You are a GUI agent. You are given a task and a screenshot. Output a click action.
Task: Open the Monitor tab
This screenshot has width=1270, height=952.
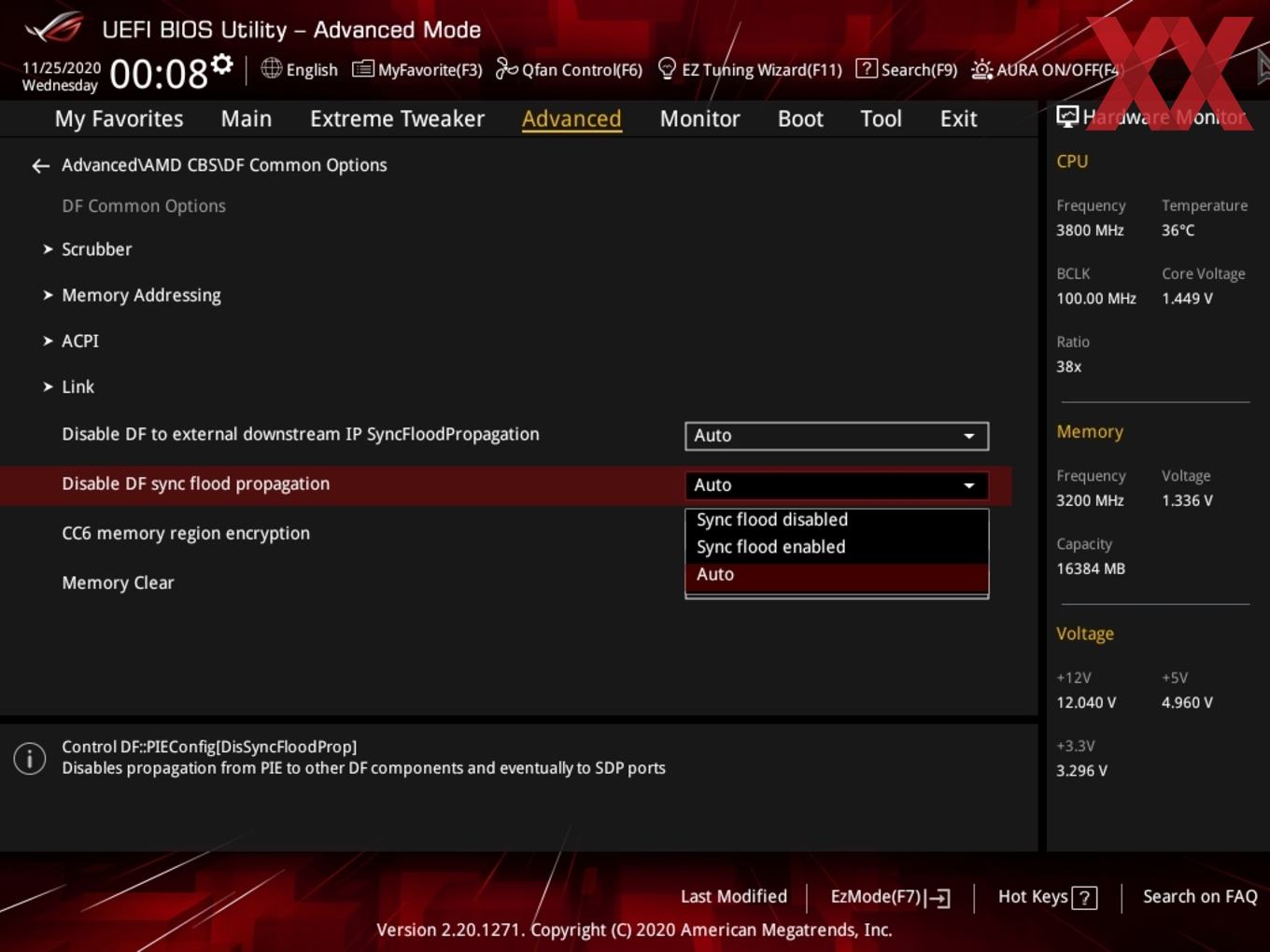point(699,119)
